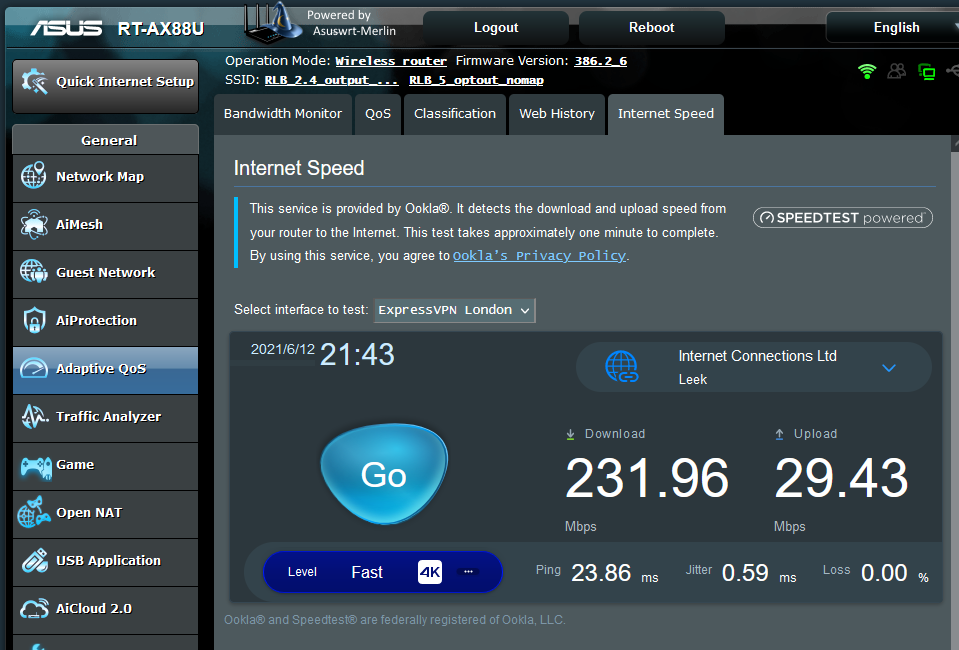Click the 0.00 loss value

[884, 573]
